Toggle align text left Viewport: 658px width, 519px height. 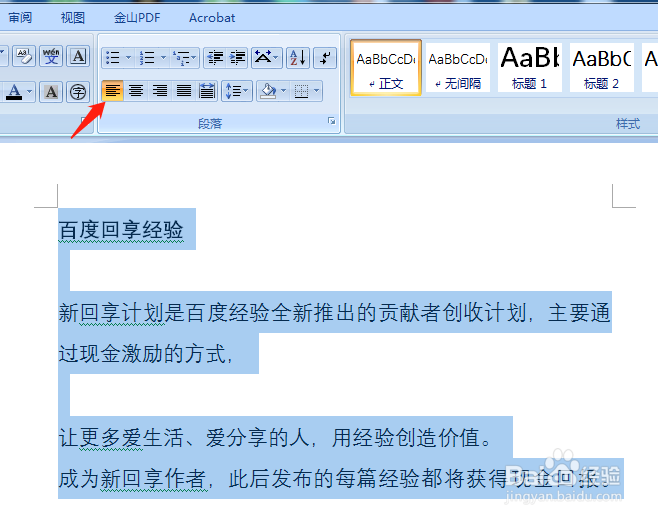click(x=112, y=91)
